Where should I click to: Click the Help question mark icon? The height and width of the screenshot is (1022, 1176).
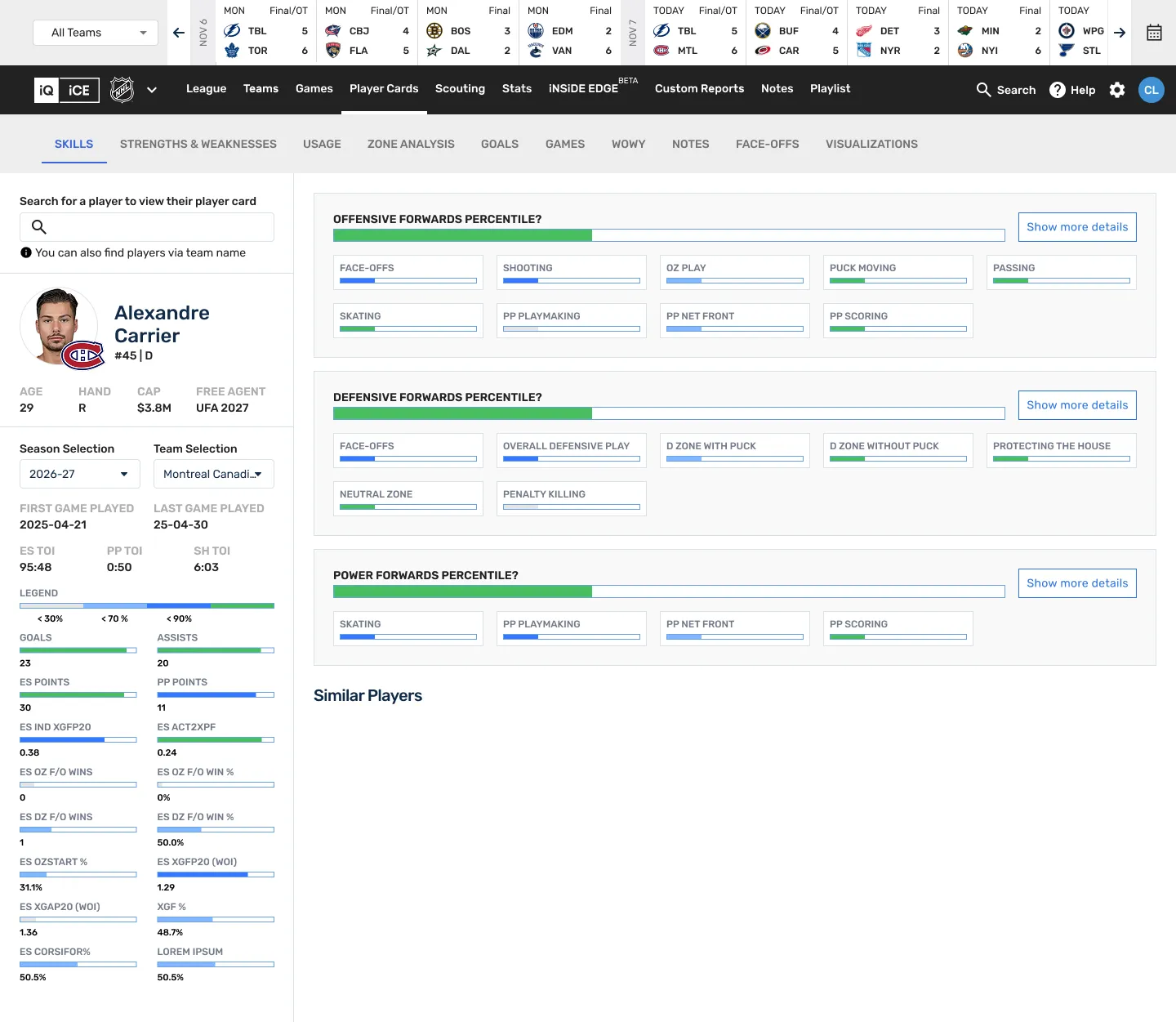click(1058, 90)
